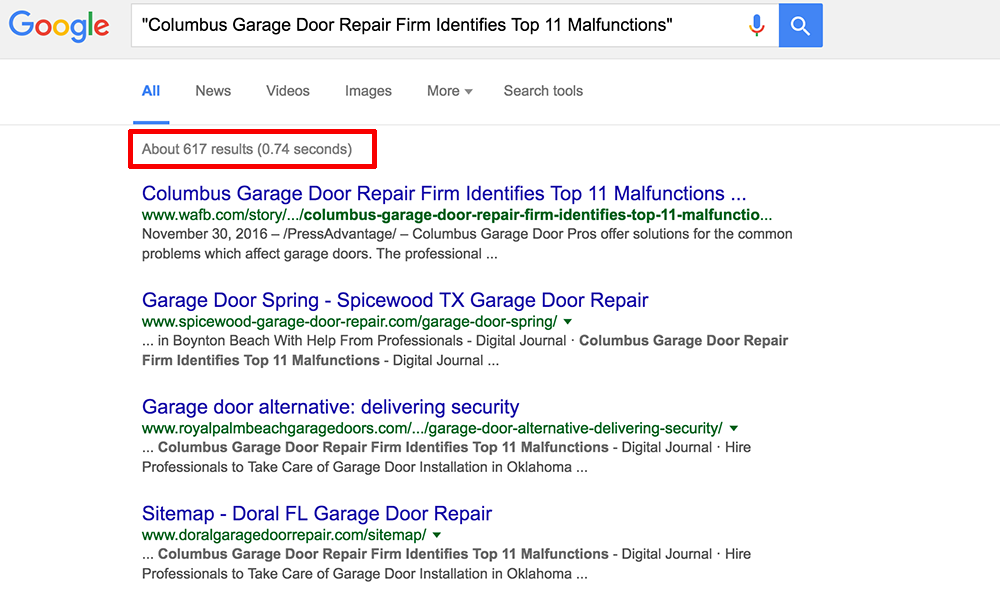Focus the search query input field
The width and height of the screenshot is (1000, 605).
440,26
